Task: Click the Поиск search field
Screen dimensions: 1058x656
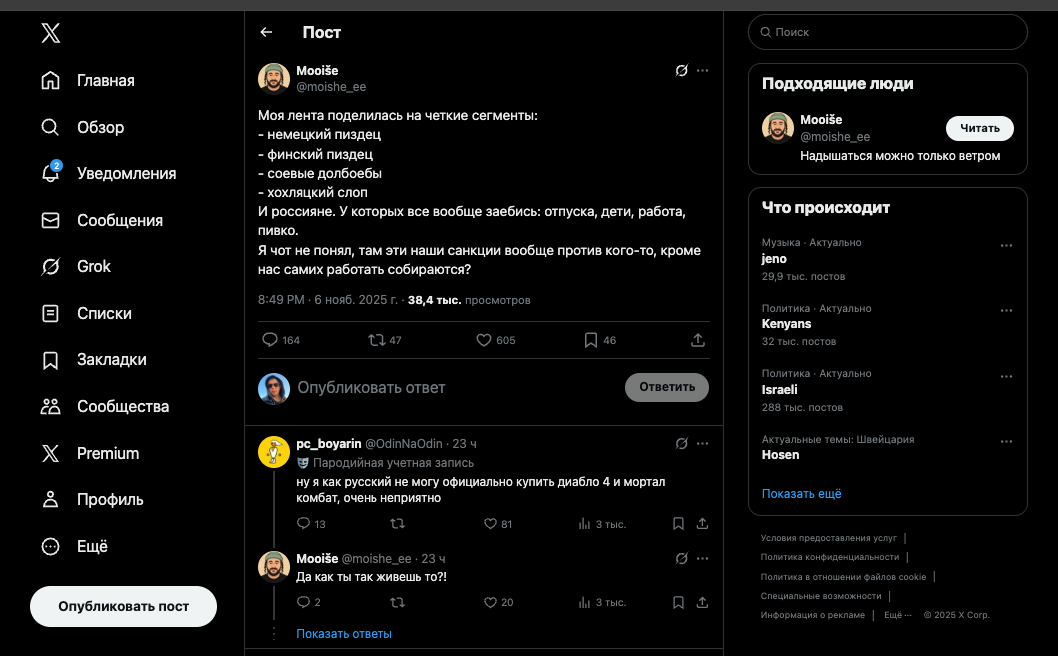Action: click(x=888, y=32)
